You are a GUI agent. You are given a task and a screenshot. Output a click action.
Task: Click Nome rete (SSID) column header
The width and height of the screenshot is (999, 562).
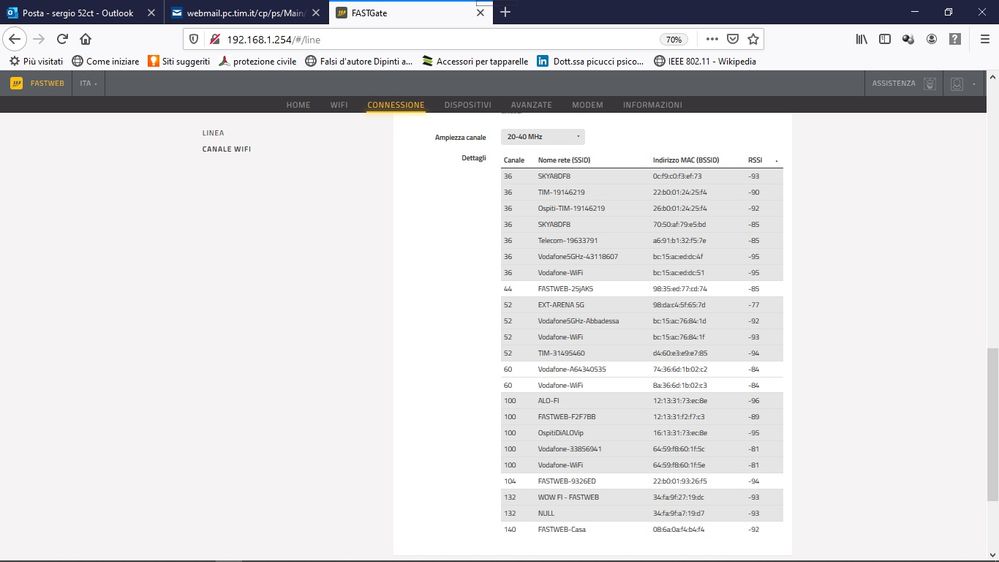[x=564, y=160]
